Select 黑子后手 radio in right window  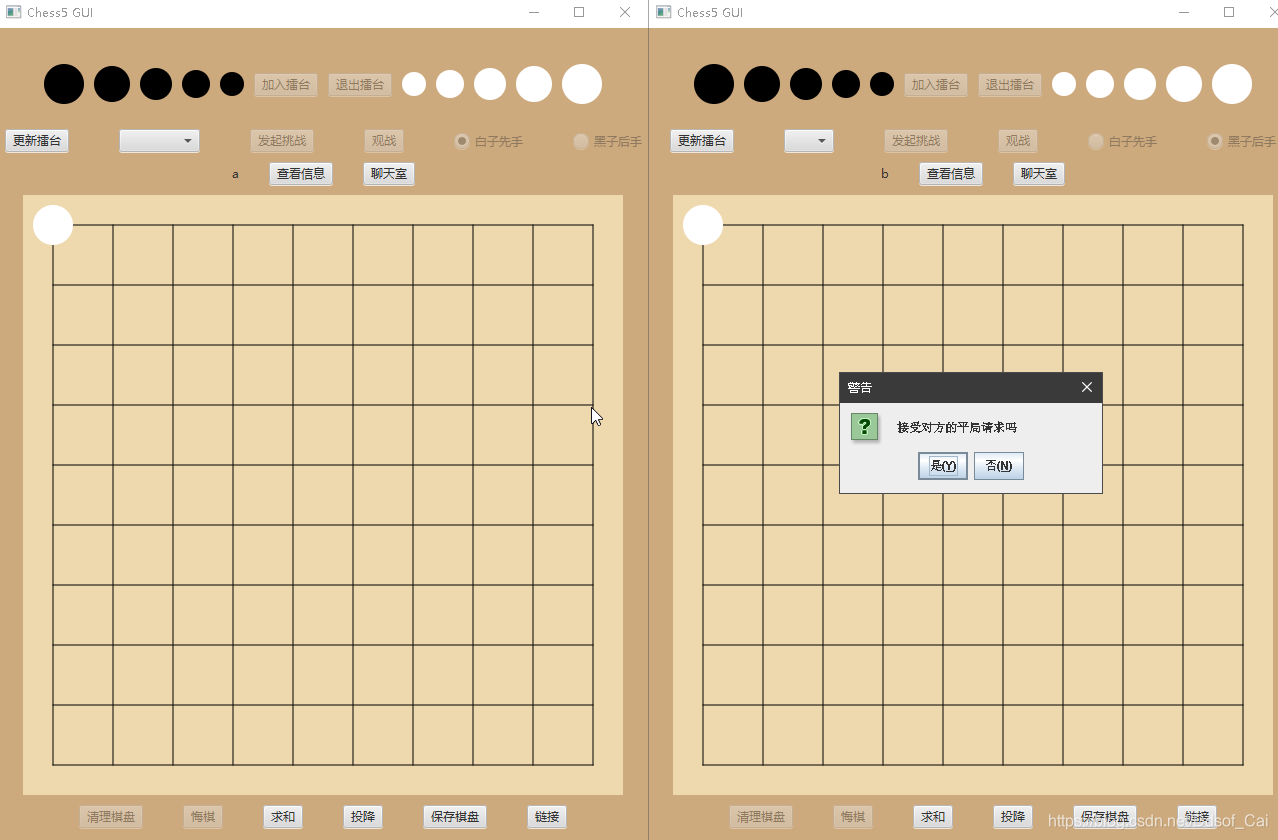point(1242,141)
